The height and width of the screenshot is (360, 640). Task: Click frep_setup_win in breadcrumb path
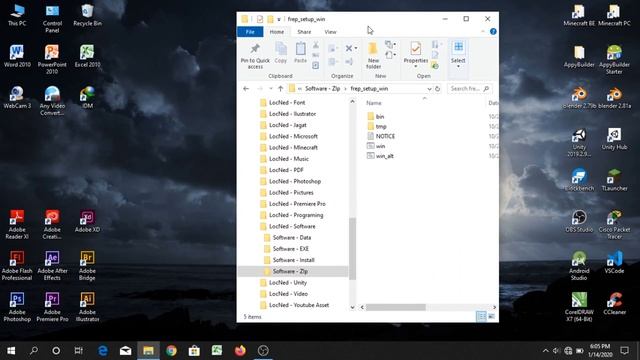pyautogui.click(x=369, y=89)
